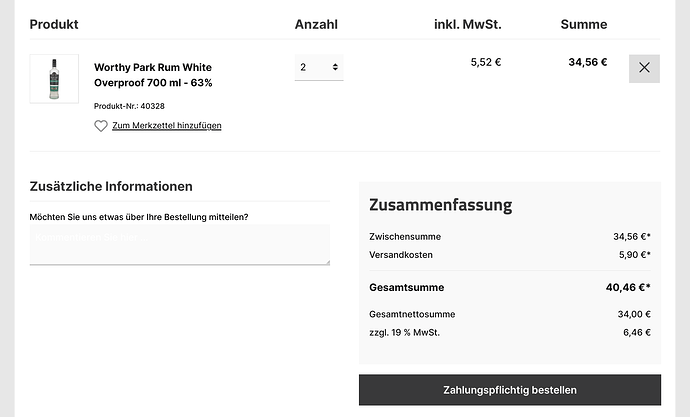690x417 pixels.
Task: Open the Zum Merkzettel hinzufügen link
Action: [x=167, y=125]
